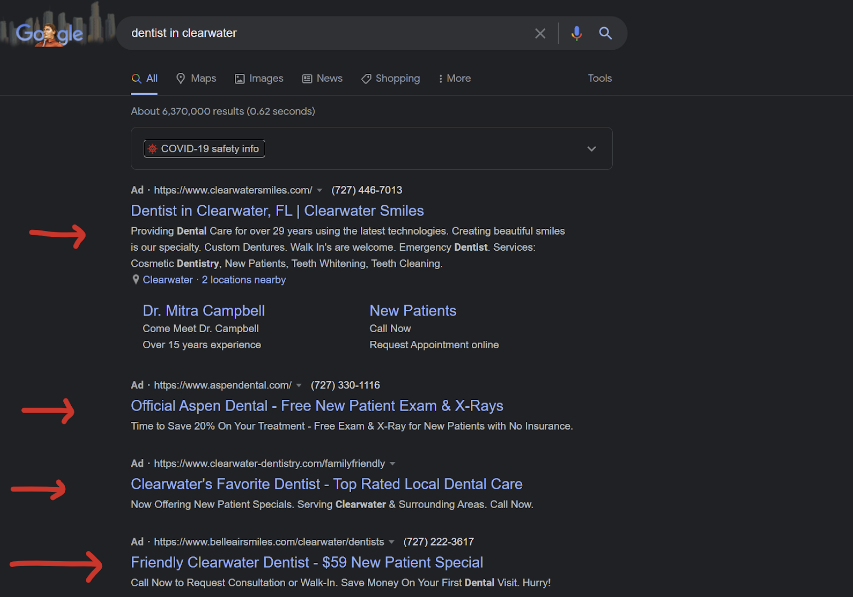Expand the COVID-19 safety info chevron

pyautogui.click(x=591, y=149)
